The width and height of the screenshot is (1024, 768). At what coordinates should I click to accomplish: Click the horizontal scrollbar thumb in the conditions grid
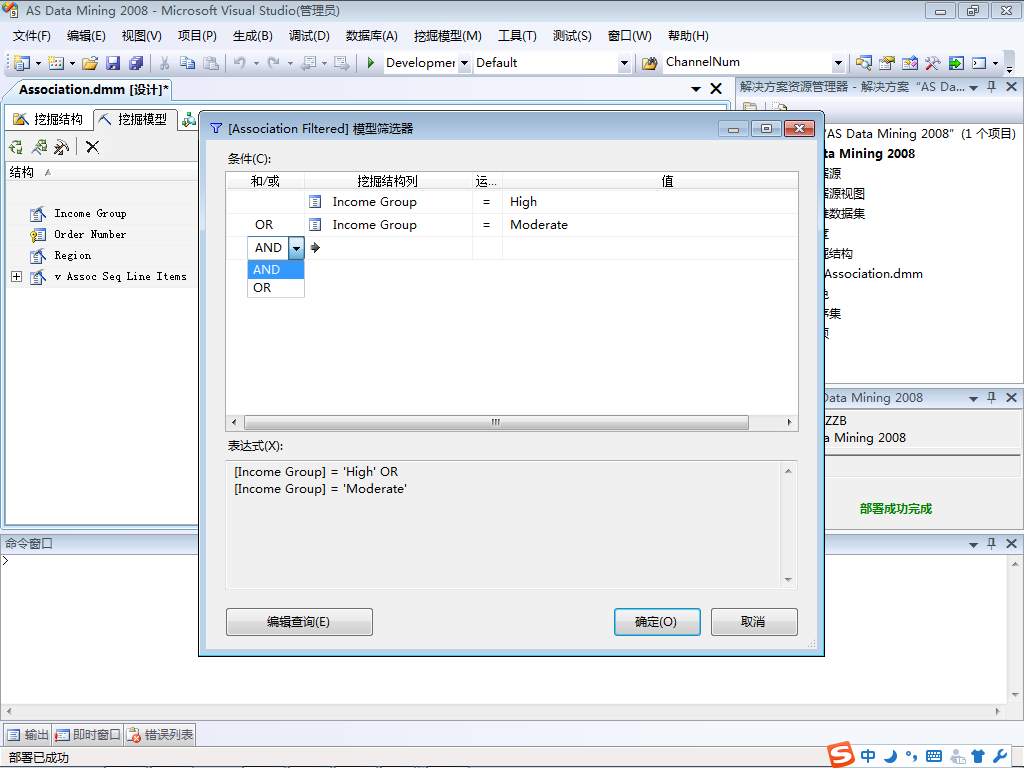tap(496, 423)
